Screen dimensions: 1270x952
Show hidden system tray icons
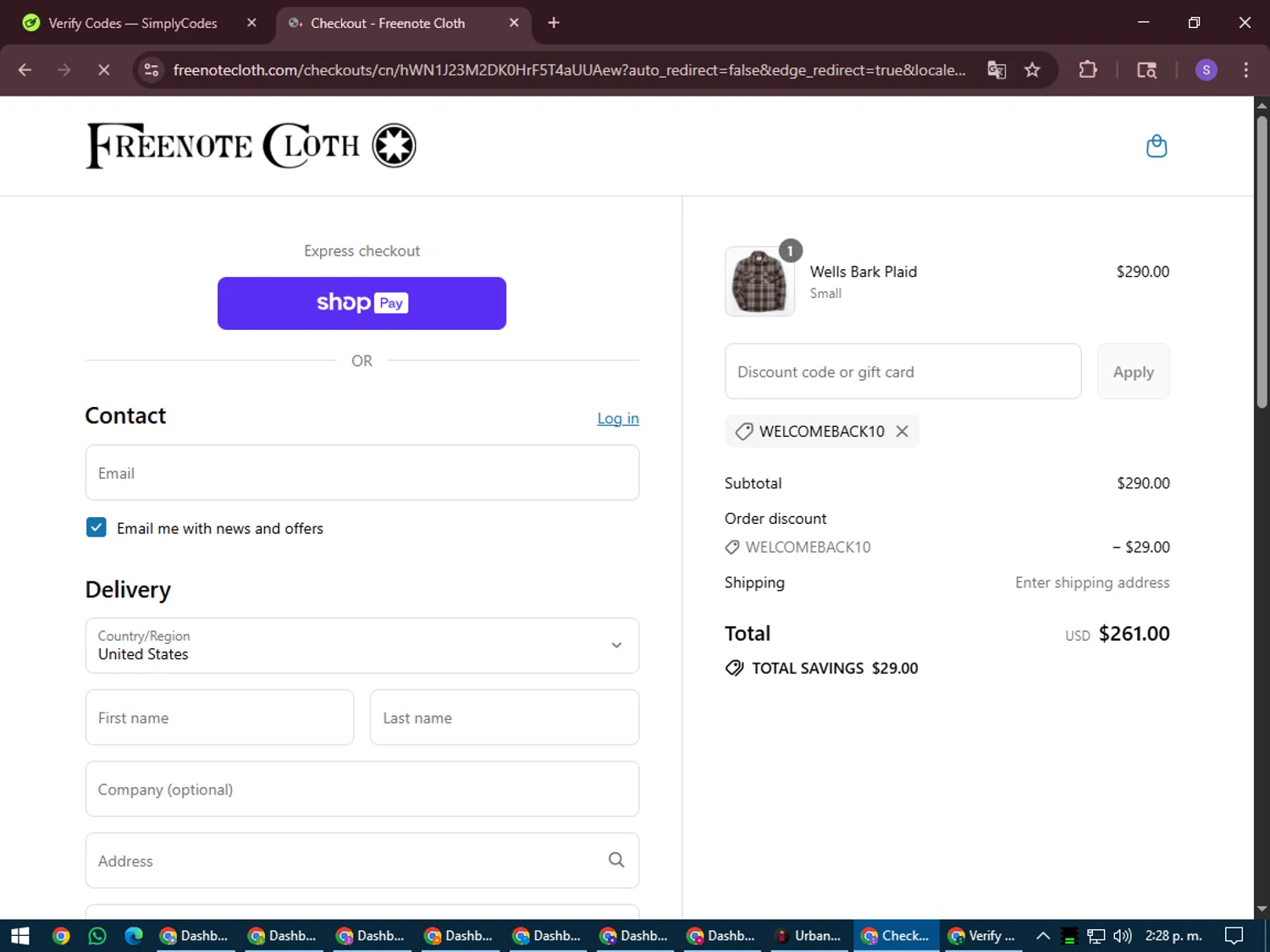(x=1043, y=936)
